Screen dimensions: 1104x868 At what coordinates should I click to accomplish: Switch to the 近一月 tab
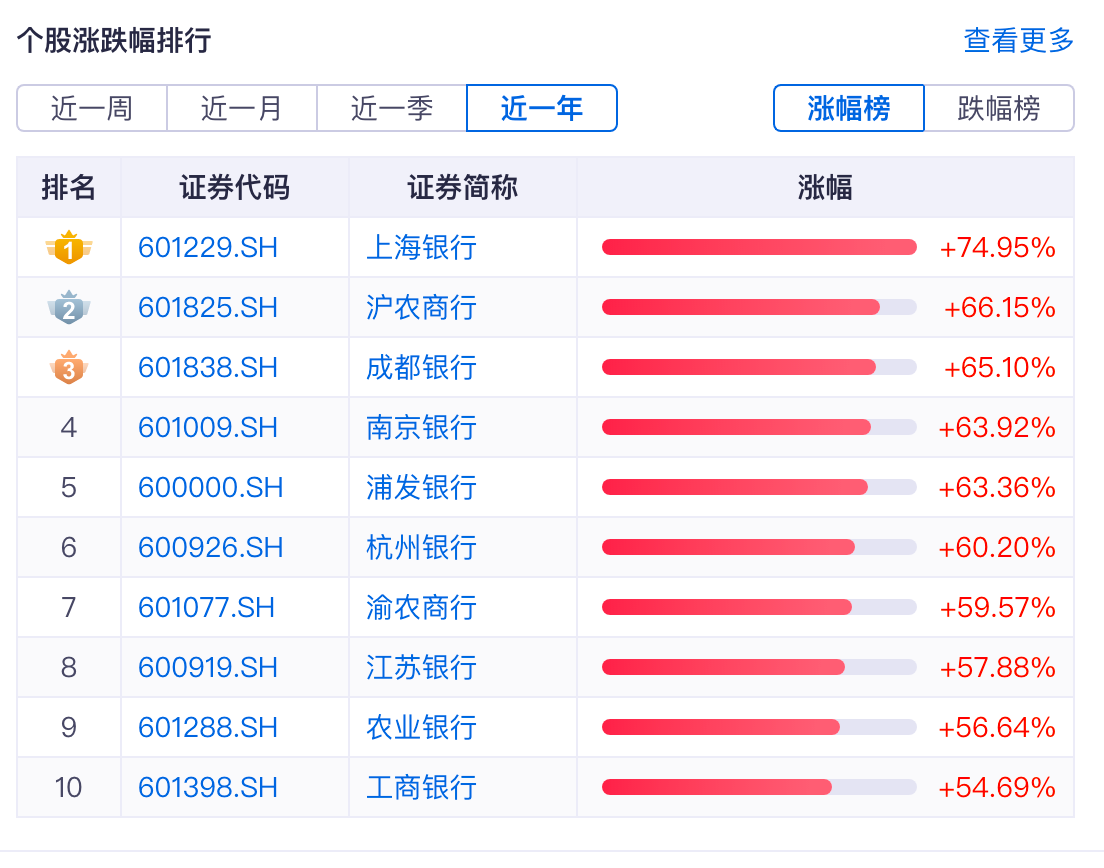pos(242,108)
